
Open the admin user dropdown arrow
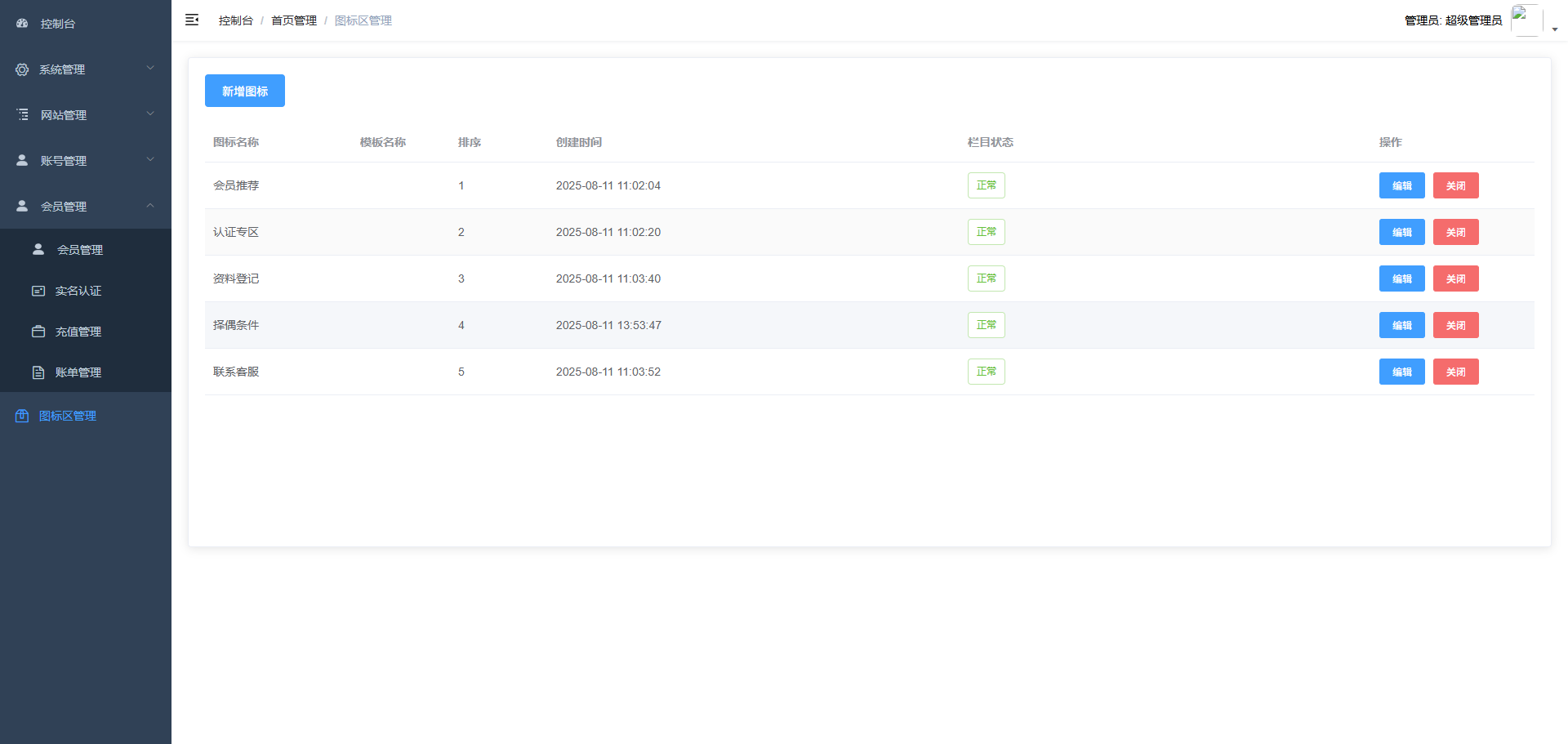pos(1555,29)
